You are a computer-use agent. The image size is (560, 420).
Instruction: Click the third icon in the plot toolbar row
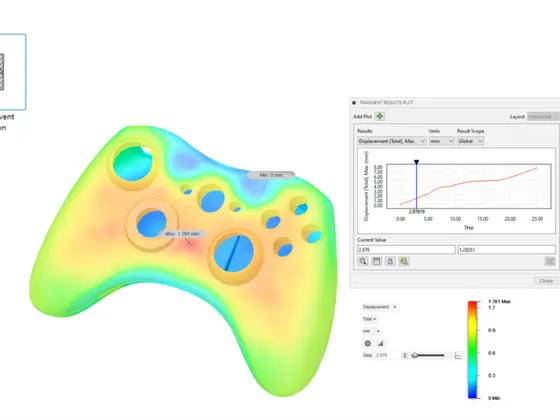point(390,261)
